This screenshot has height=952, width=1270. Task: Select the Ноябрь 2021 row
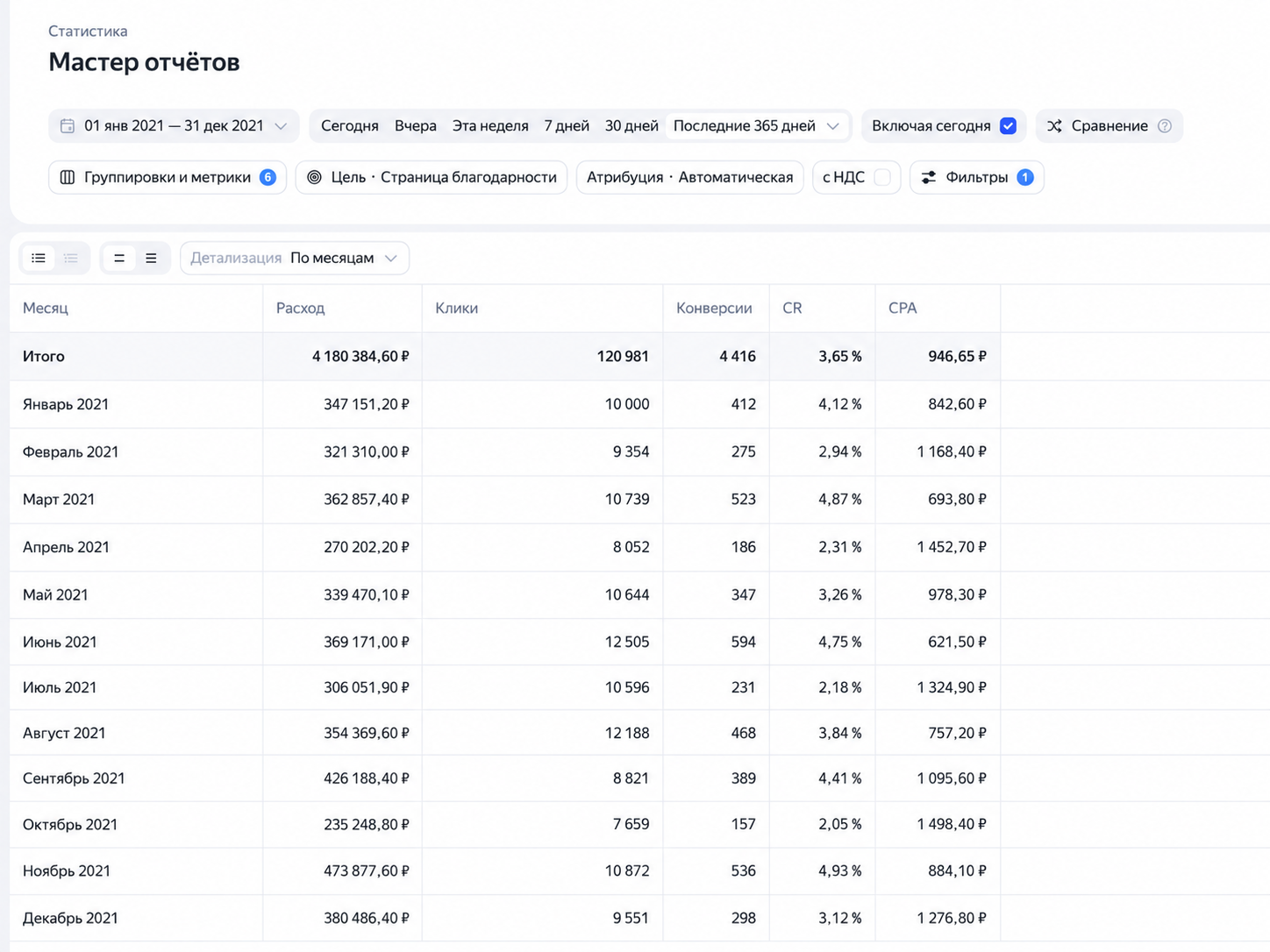click(504, 870)
